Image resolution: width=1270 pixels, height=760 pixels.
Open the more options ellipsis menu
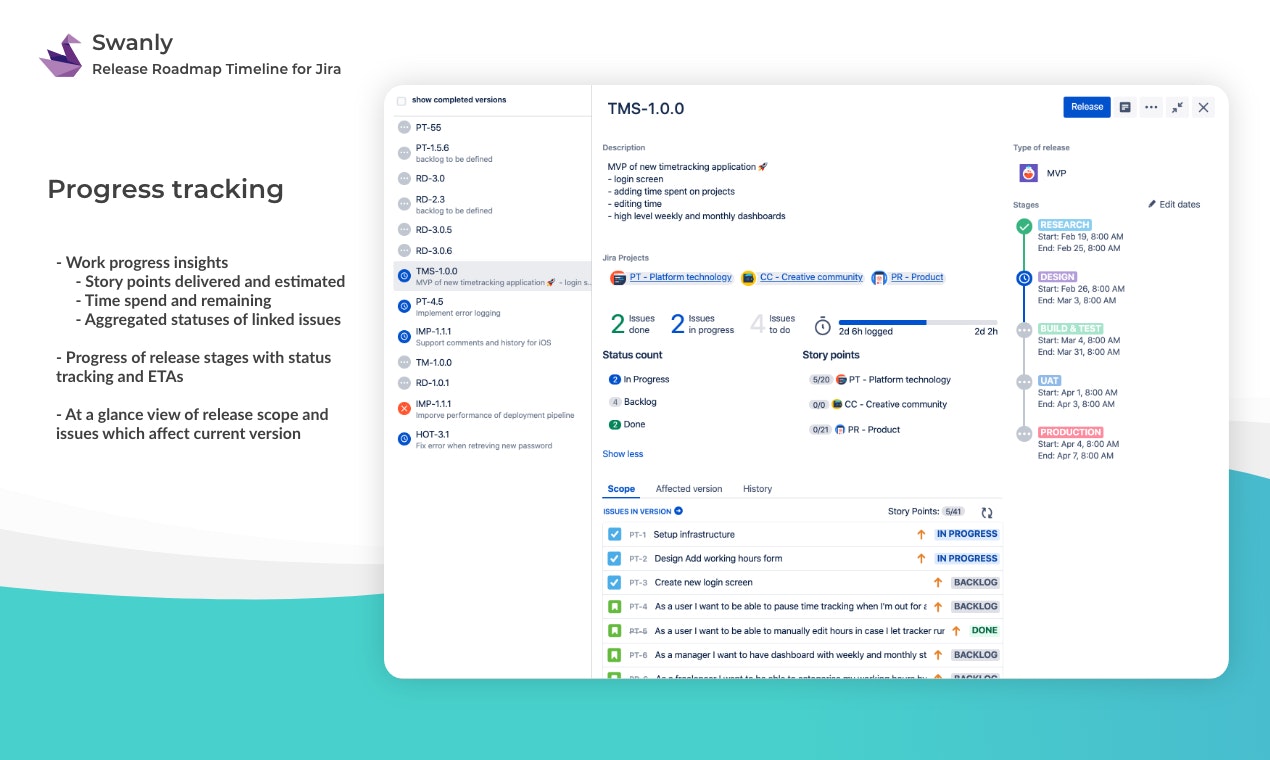coord(1150,107)
